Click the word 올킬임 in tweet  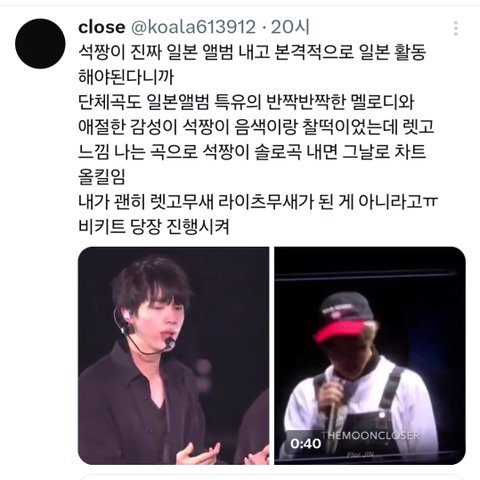(102, 177)
